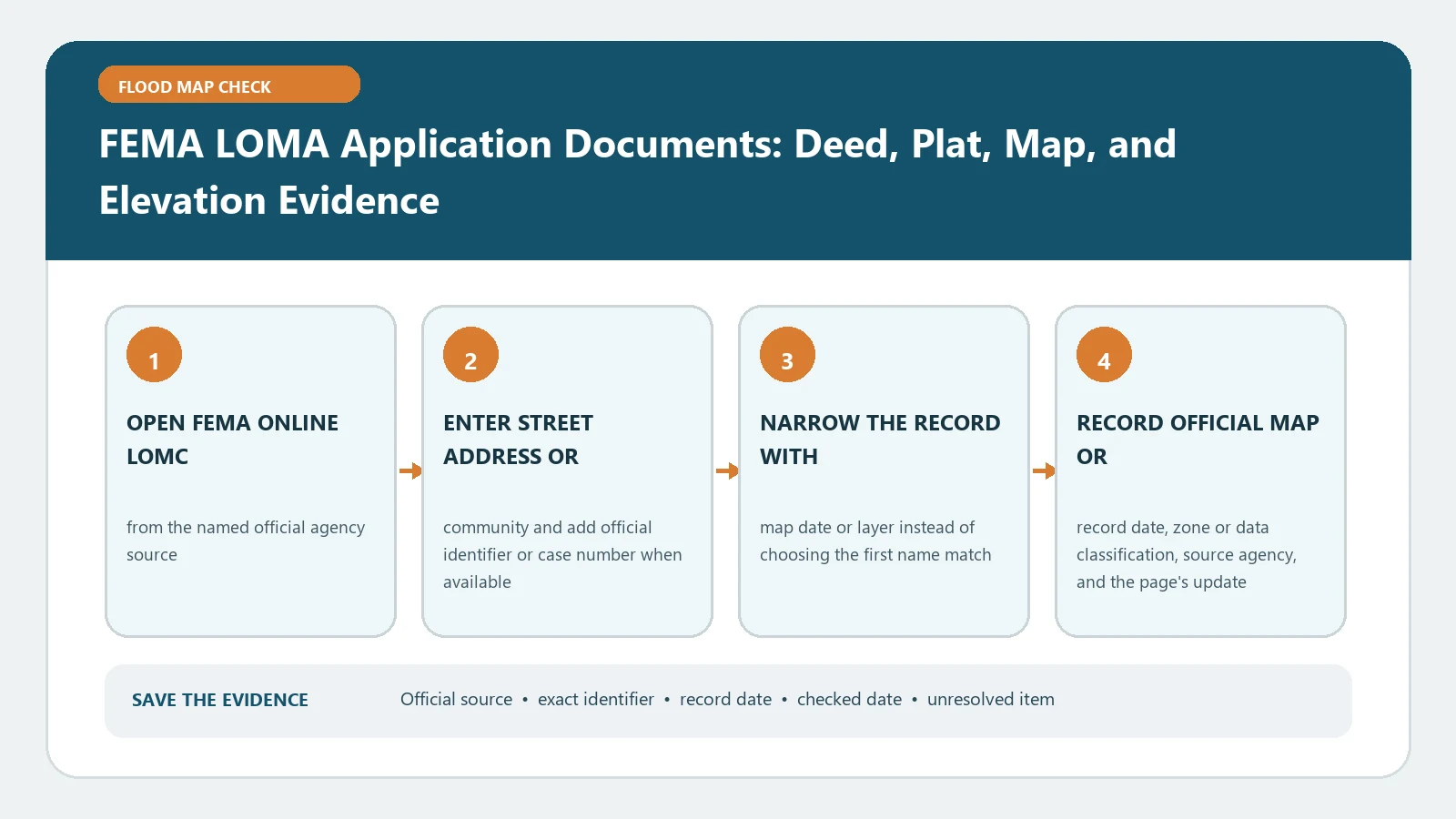Click 'Official source' in evidence bar

point(457,699)
